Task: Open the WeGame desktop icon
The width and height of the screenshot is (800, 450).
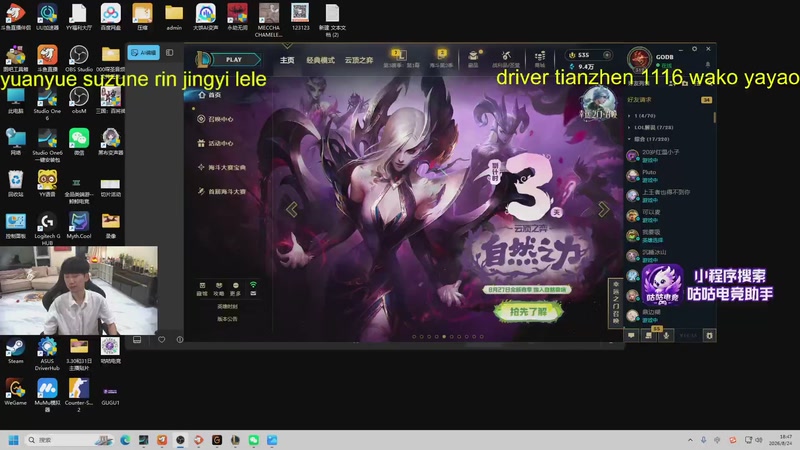Action: [15, 392]
